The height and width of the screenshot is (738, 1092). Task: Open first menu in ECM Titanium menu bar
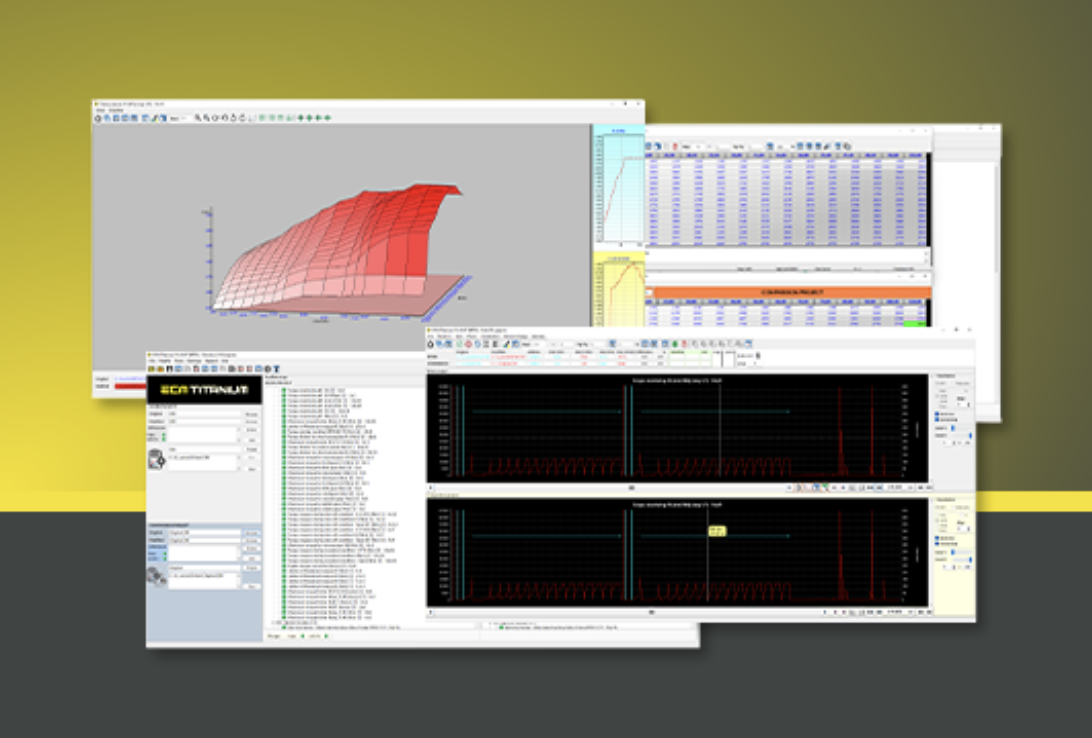point(153,361)
